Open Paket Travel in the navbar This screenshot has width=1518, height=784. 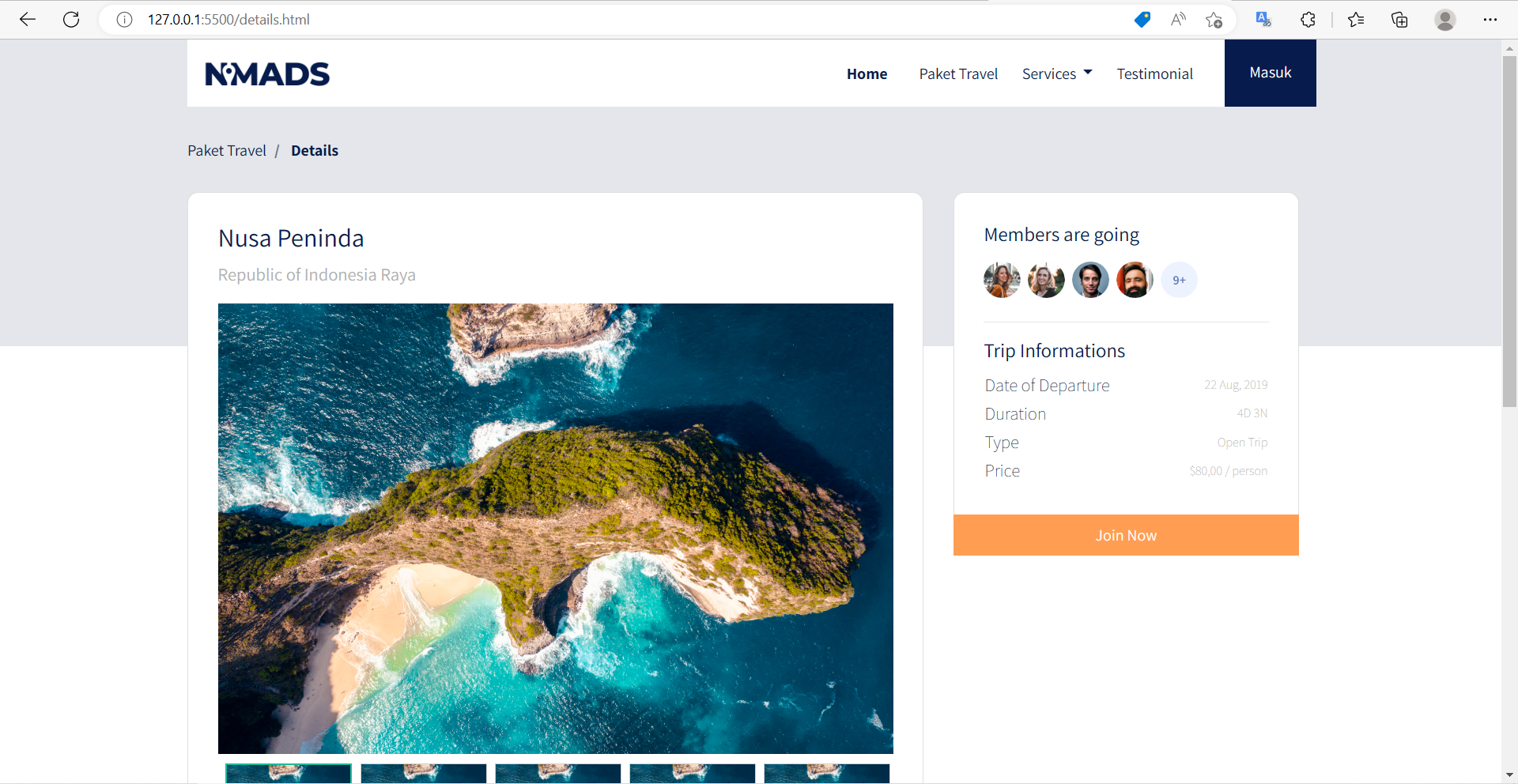pos(958,73)
